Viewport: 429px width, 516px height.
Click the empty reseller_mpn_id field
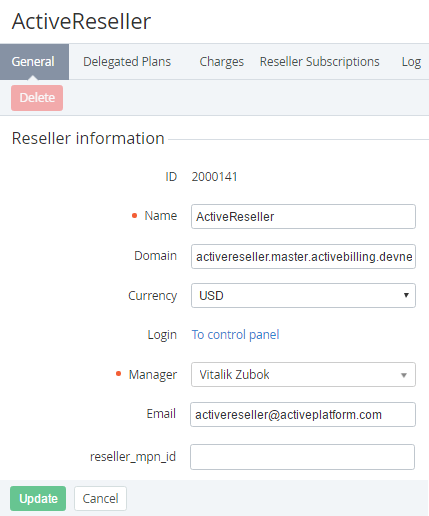302,457
